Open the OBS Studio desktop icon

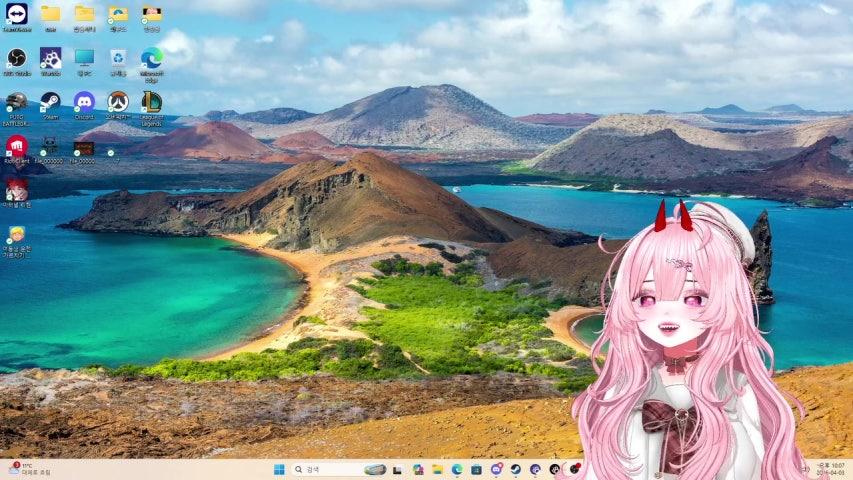coord(16,61)
